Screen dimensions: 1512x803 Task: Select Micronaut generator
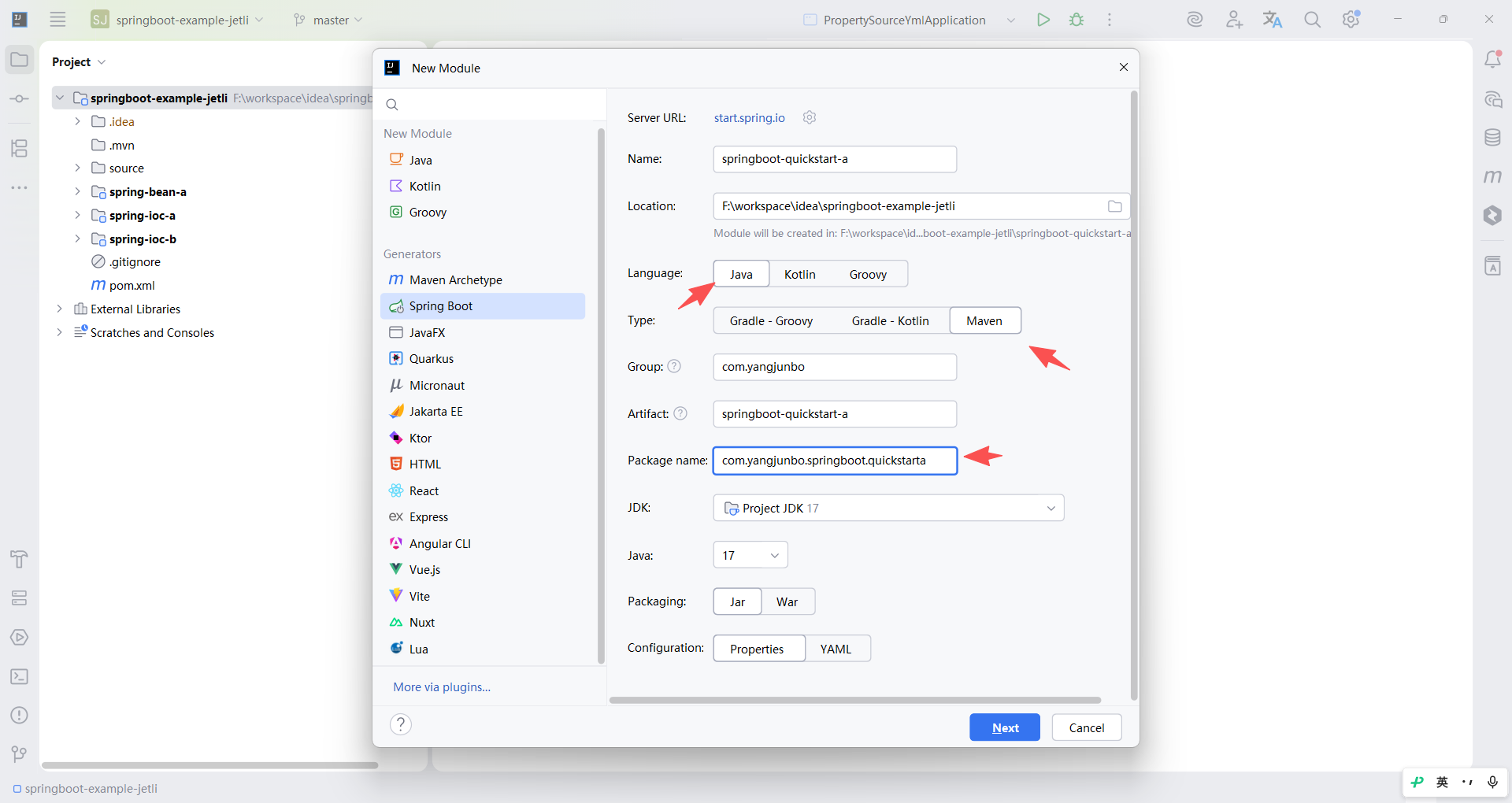[x=483, y=385]
